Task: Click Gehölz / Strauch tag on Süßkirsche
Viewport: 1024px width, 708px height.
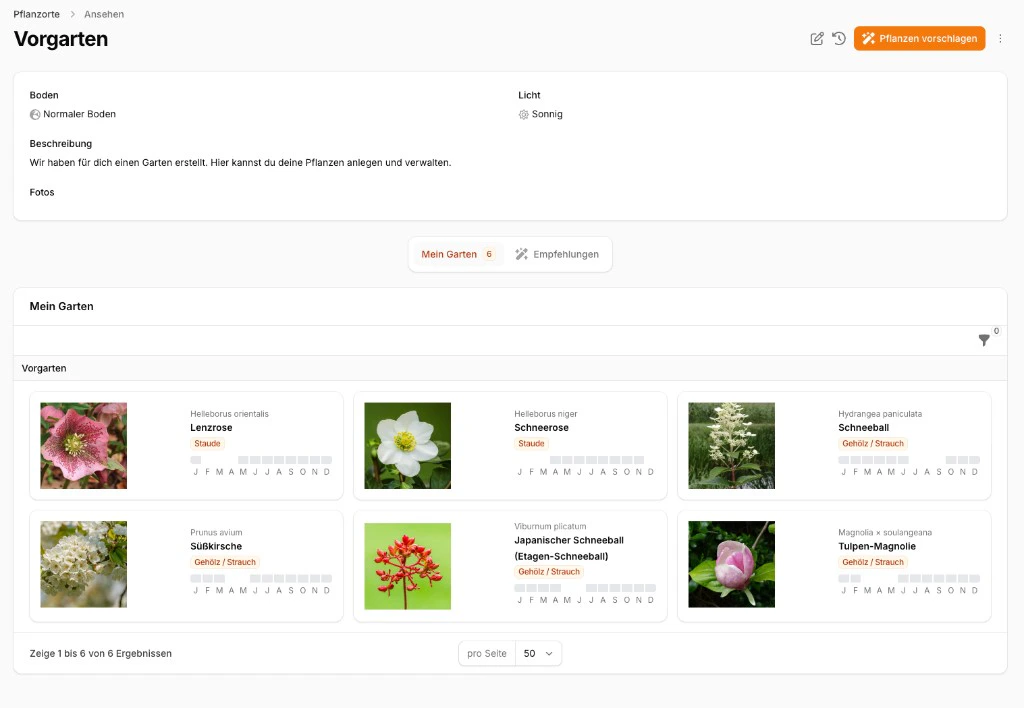Action: click(x=225, y=562)
